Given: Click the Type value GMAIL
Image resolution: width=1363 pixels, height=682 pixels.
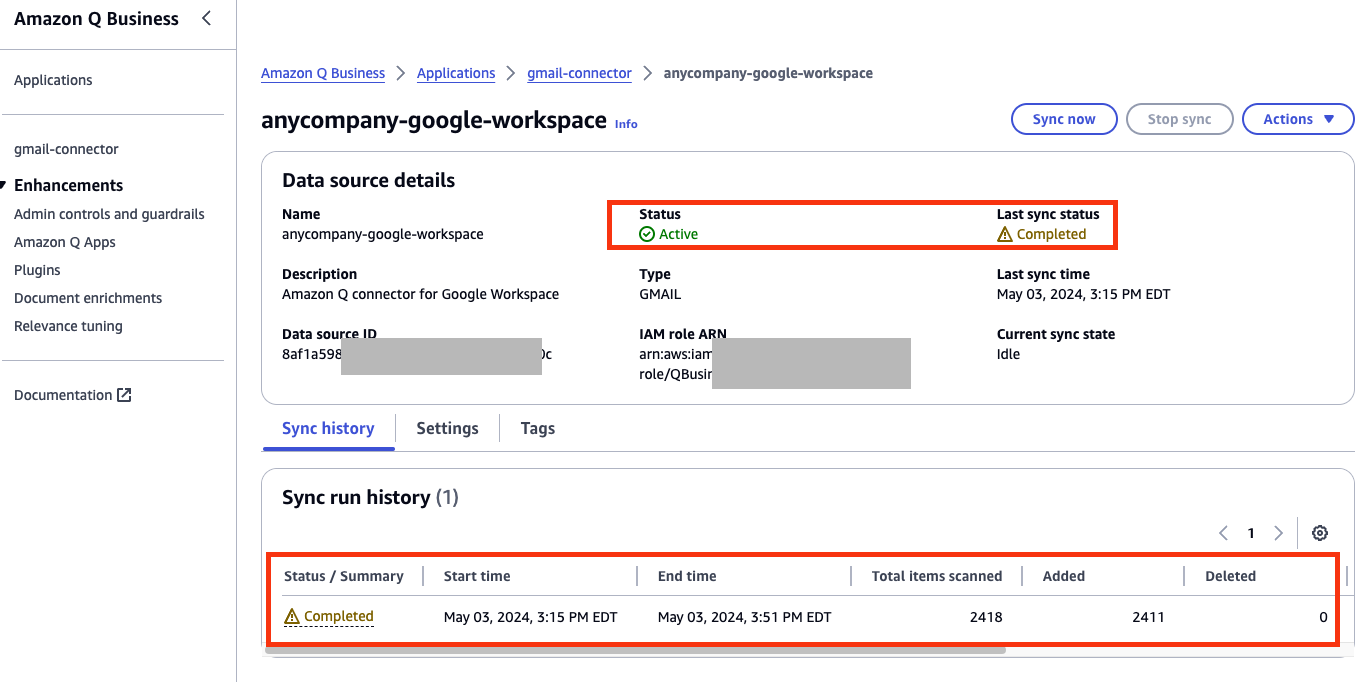Looking at the screenshot, I should click(660, 294).
